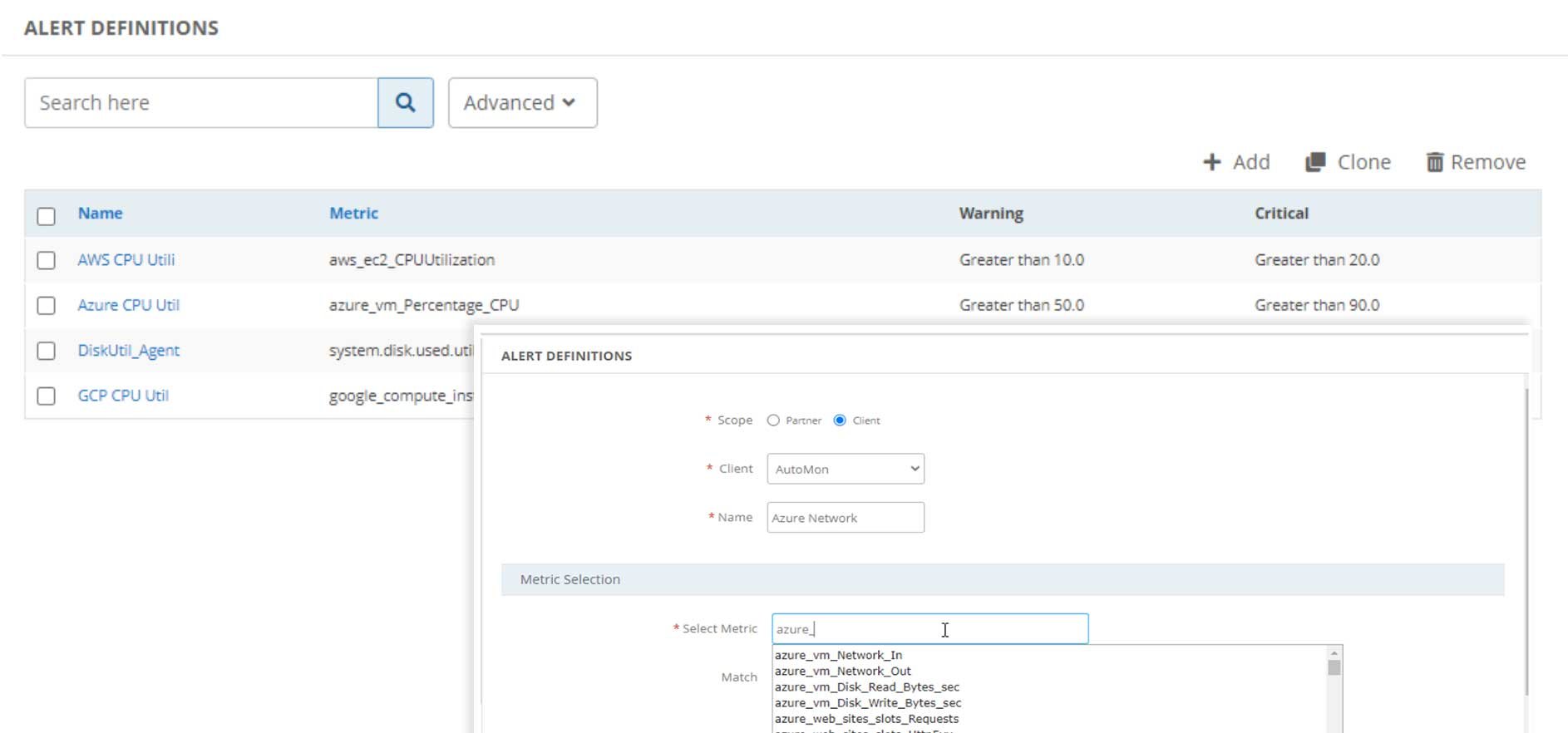Click the 'Greater than 50.0' warning cell

pos(1022,305)
